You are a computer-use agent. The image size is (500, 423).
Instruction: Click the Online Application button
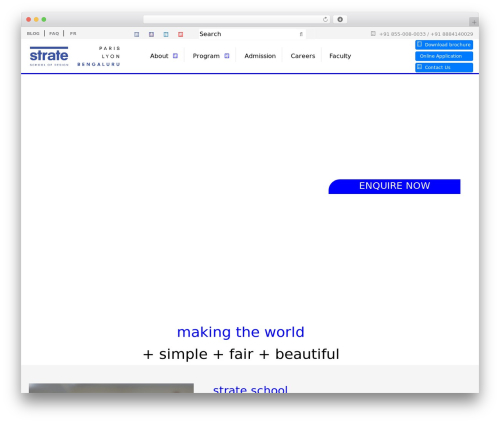click(x=444, y=56)
